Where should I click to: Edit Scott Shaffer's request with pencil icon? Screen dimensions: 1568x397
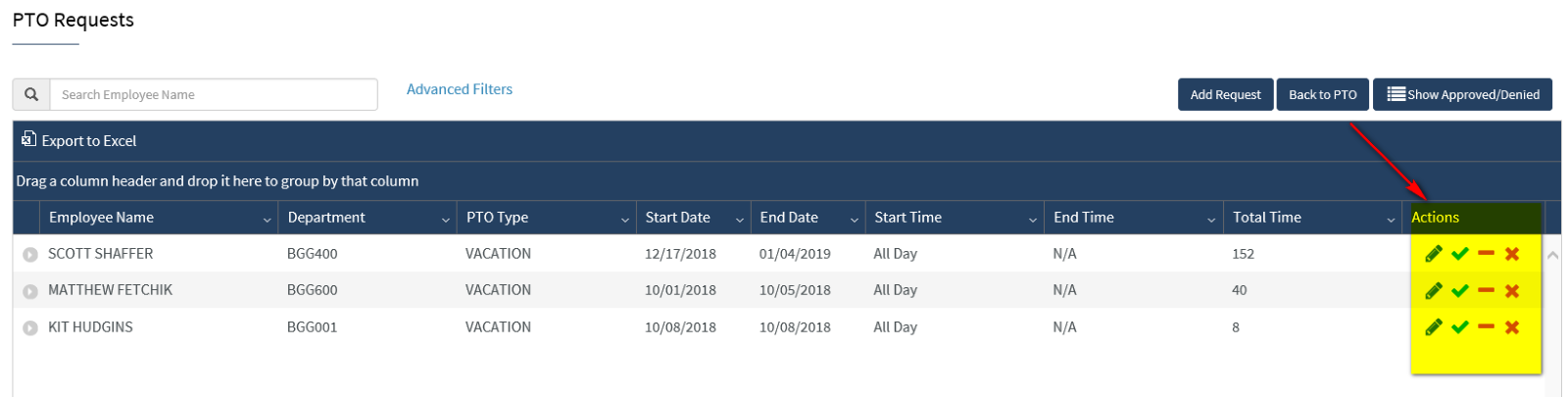(1433, 254)
